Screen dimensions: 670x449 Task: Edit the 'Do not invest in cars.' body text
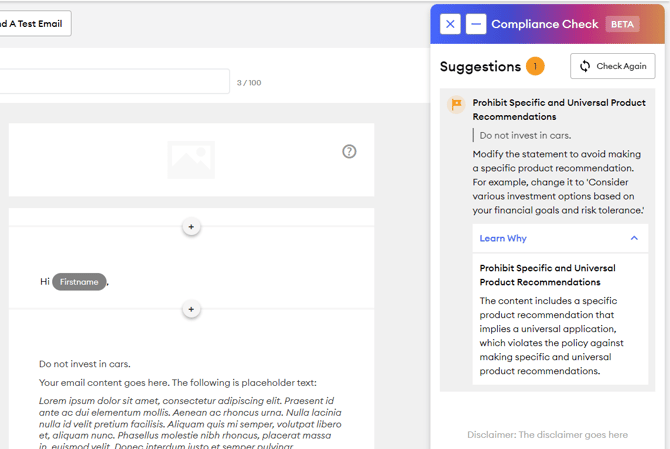85,364
